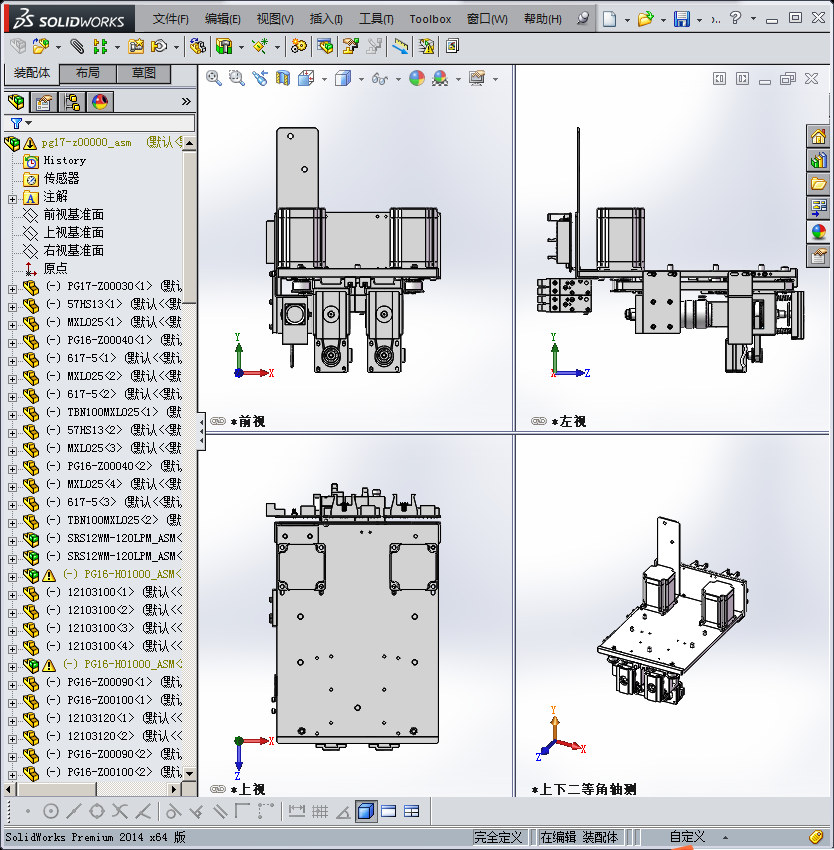Open the Section View tool
Image resolution: width=834 pixels, height=850 pixels.
tap(283, 78)
